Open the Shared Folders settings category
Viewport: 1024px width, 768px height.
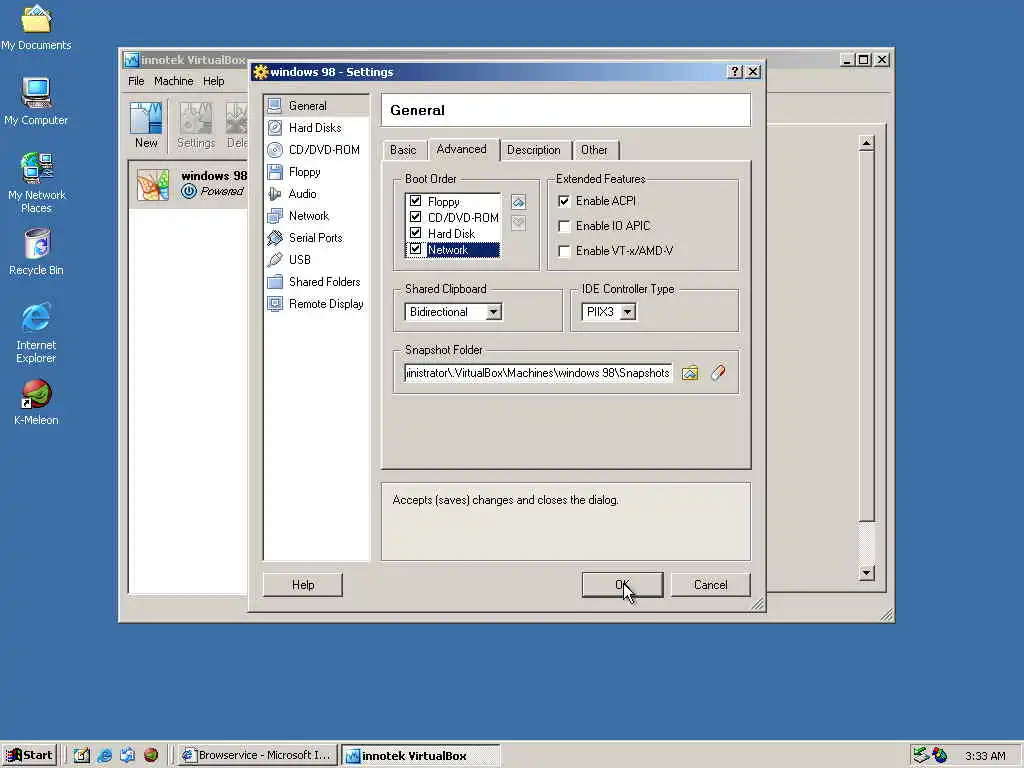click(x=315, y=281)
